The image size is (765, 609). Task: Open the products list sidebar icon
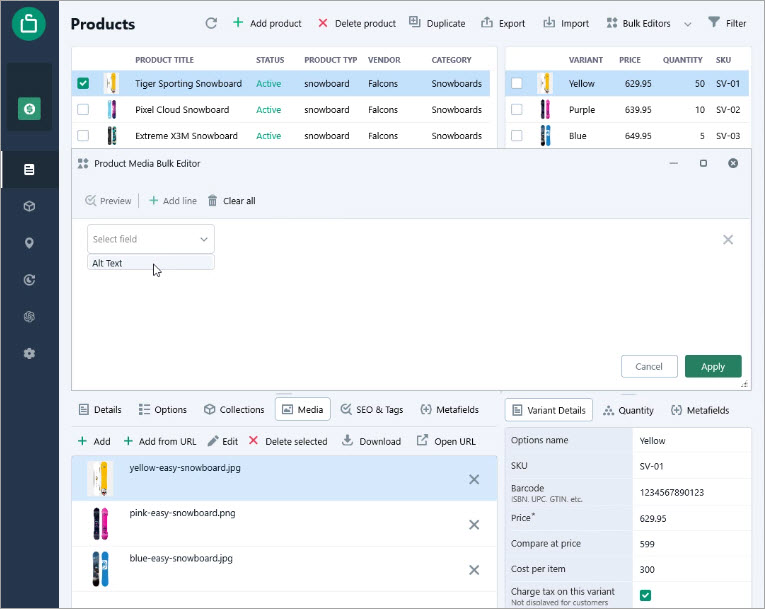coord(29,169)
